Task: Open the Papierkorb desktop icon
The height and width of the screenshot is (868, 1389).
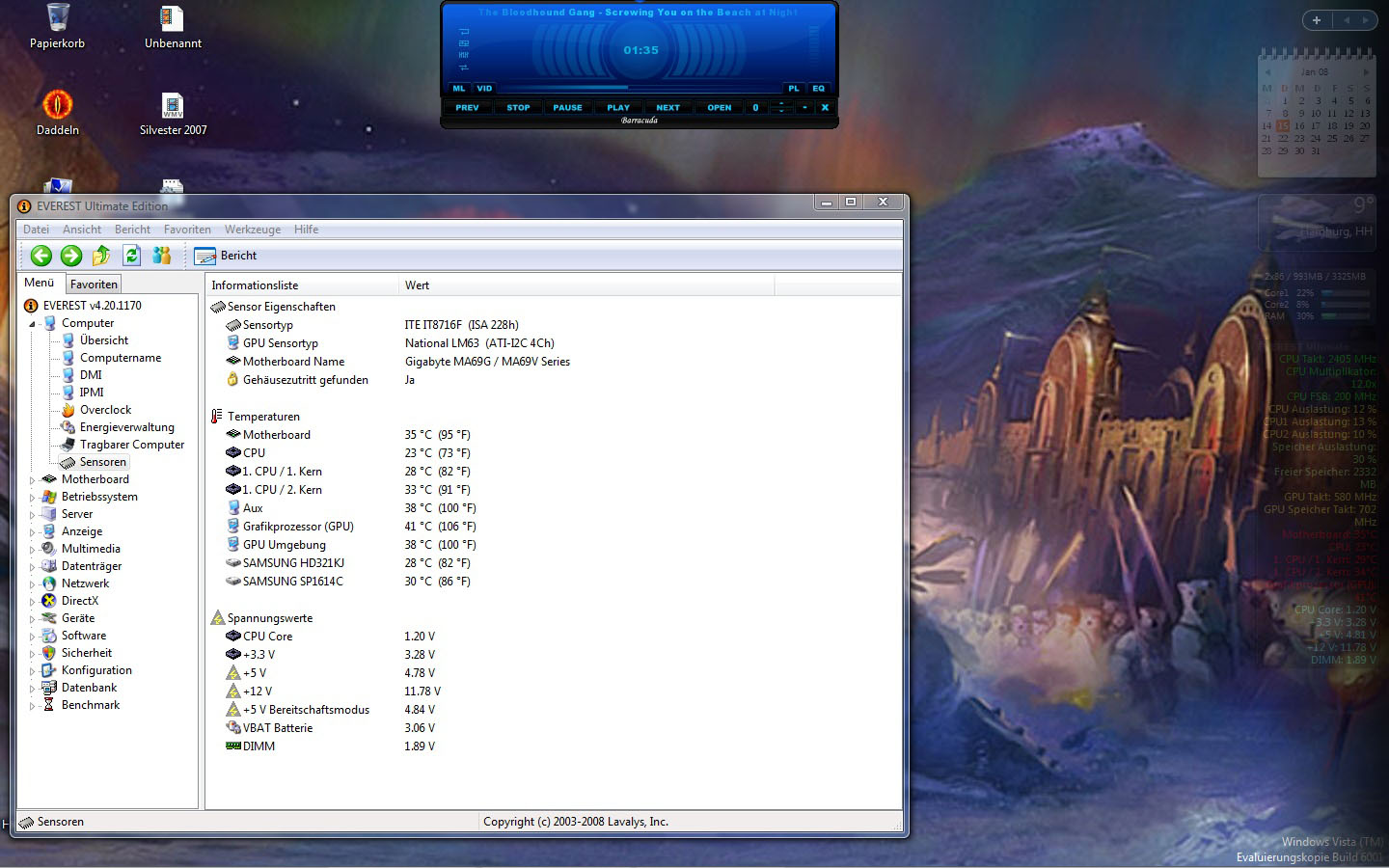Action: pos(58,27)
